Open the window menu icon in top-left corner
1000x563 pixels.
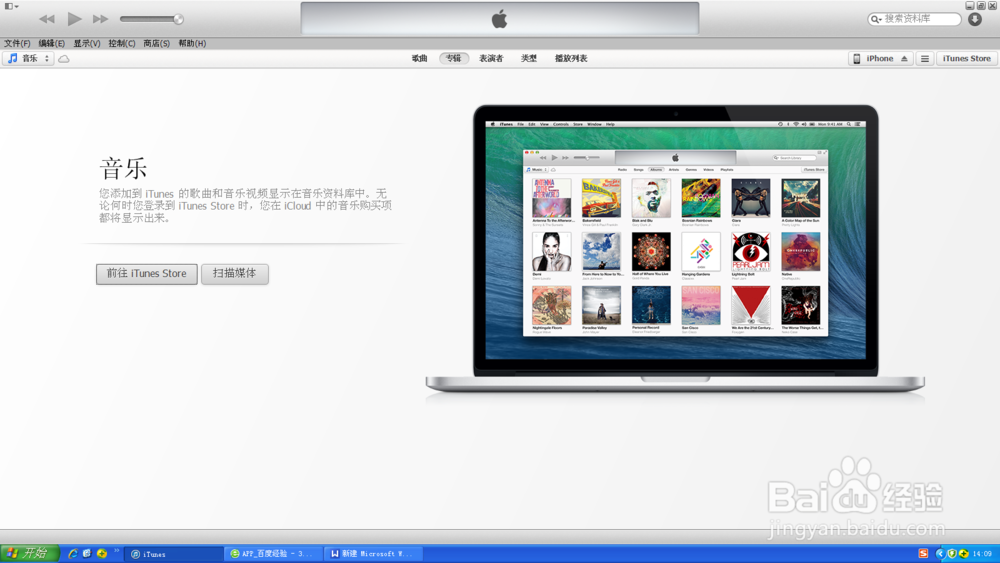point(11,6)
